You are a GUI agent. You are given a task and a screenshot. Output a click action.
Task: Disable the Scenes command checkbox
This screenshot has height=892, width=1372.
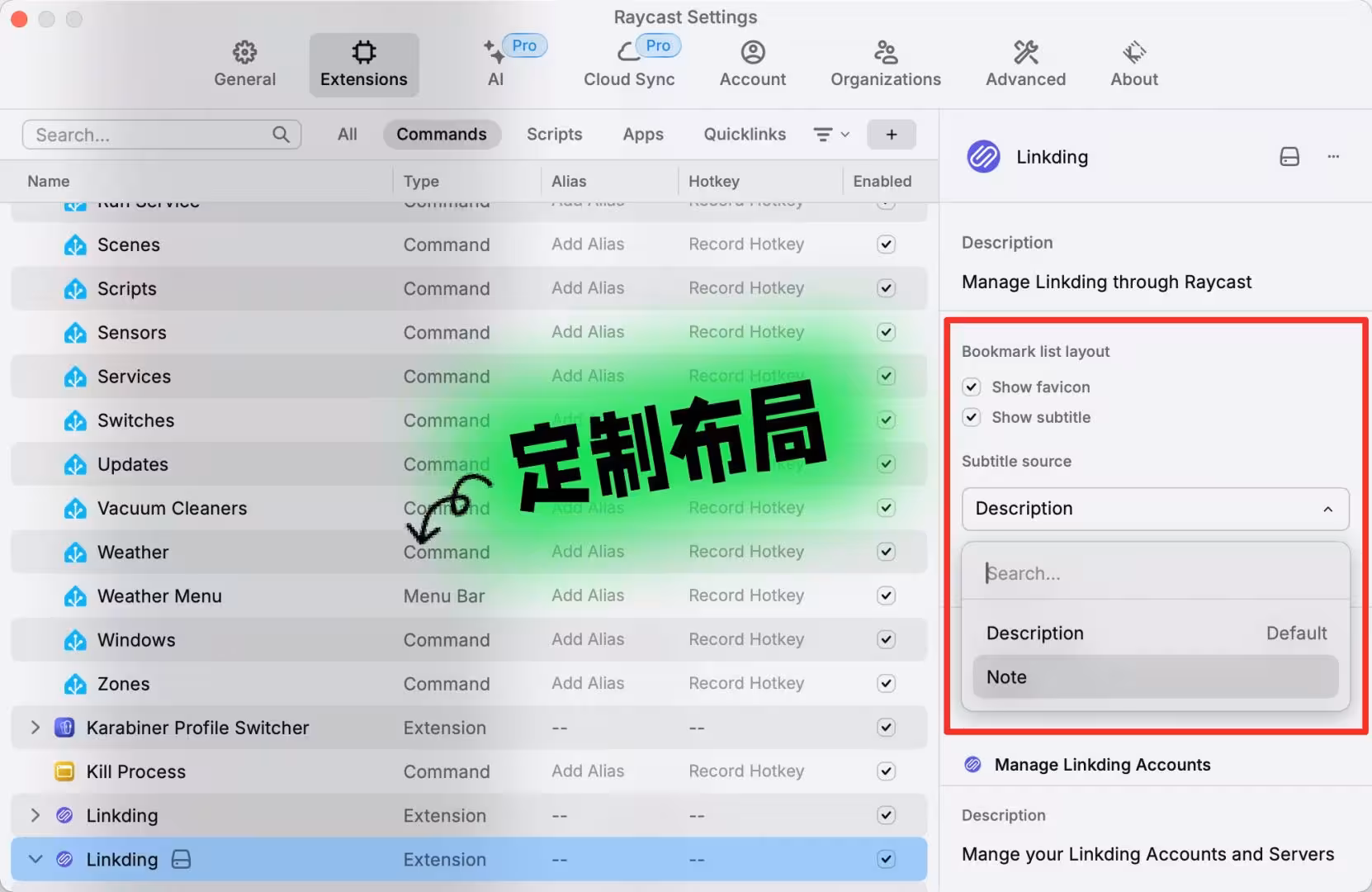point(887,244)
